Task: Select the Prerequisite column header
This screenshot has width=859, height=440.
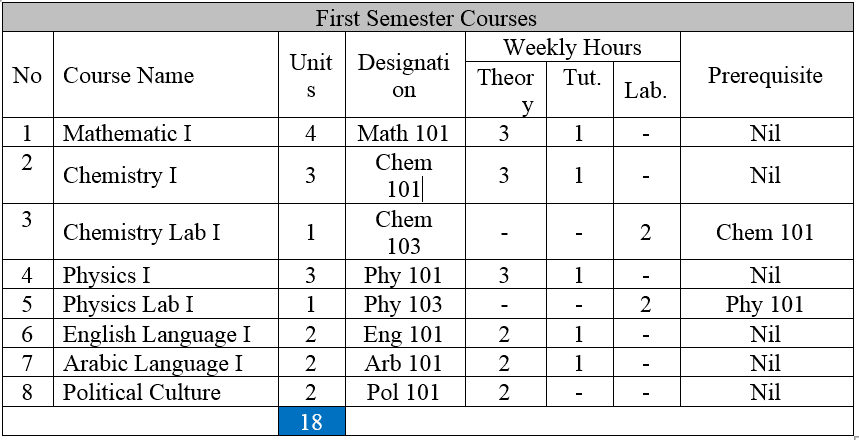Action: point(765,76)
